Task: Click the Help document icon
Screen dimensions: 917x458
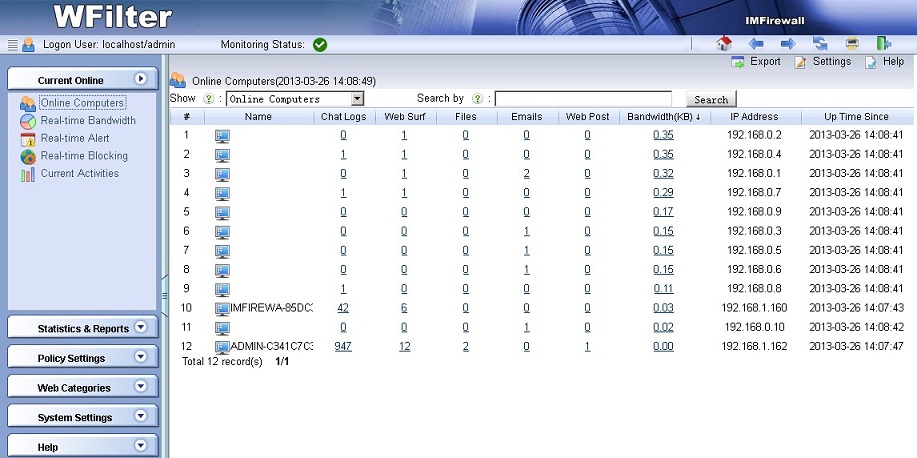Action: (x=871, y=62)
